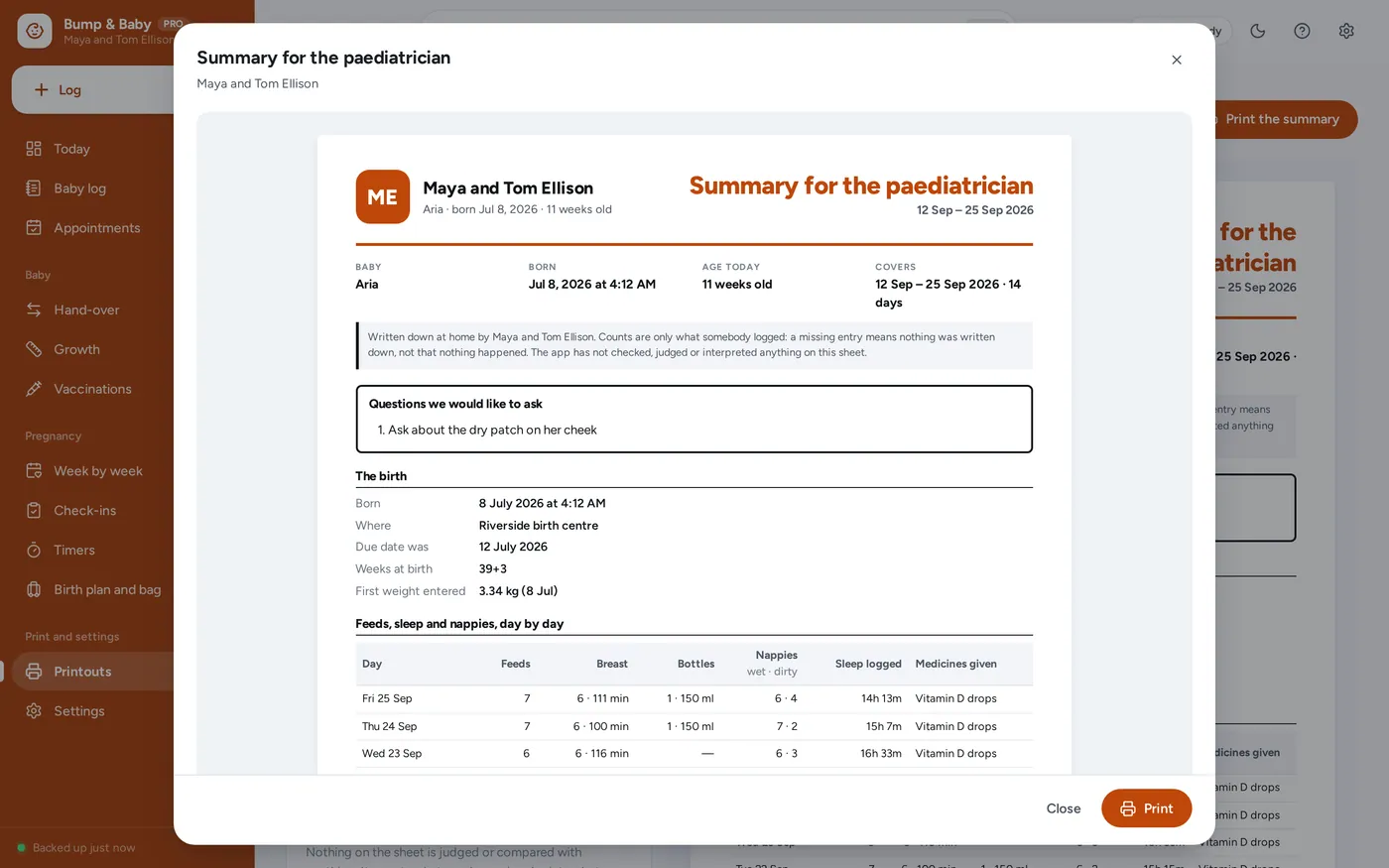Click the ME avatar on the summary sheet
Screen dimensions: 1389x868
click(383, 196)
